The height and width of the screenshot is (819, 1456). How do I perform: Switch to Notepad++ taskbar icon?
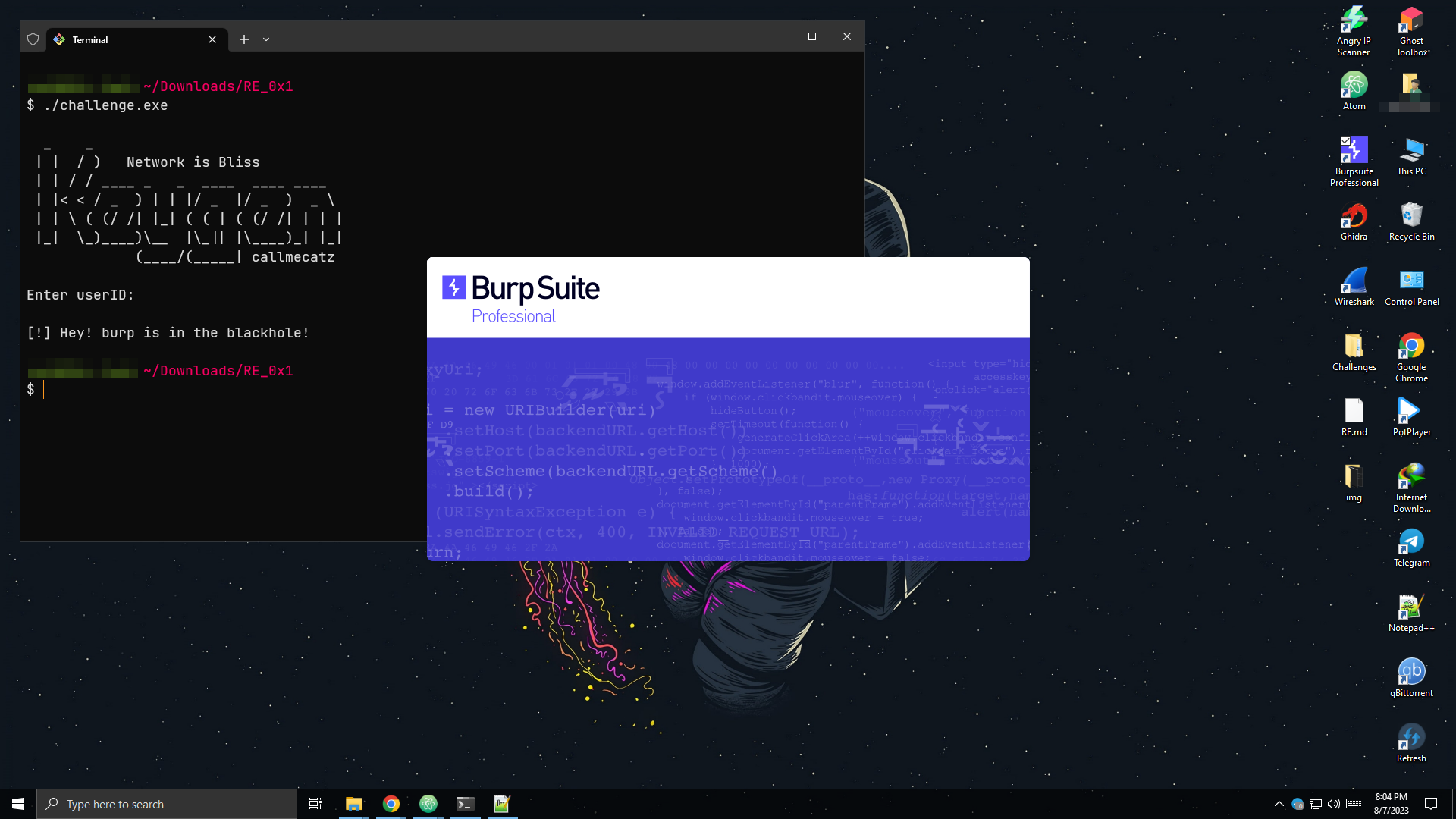(502, 804)
